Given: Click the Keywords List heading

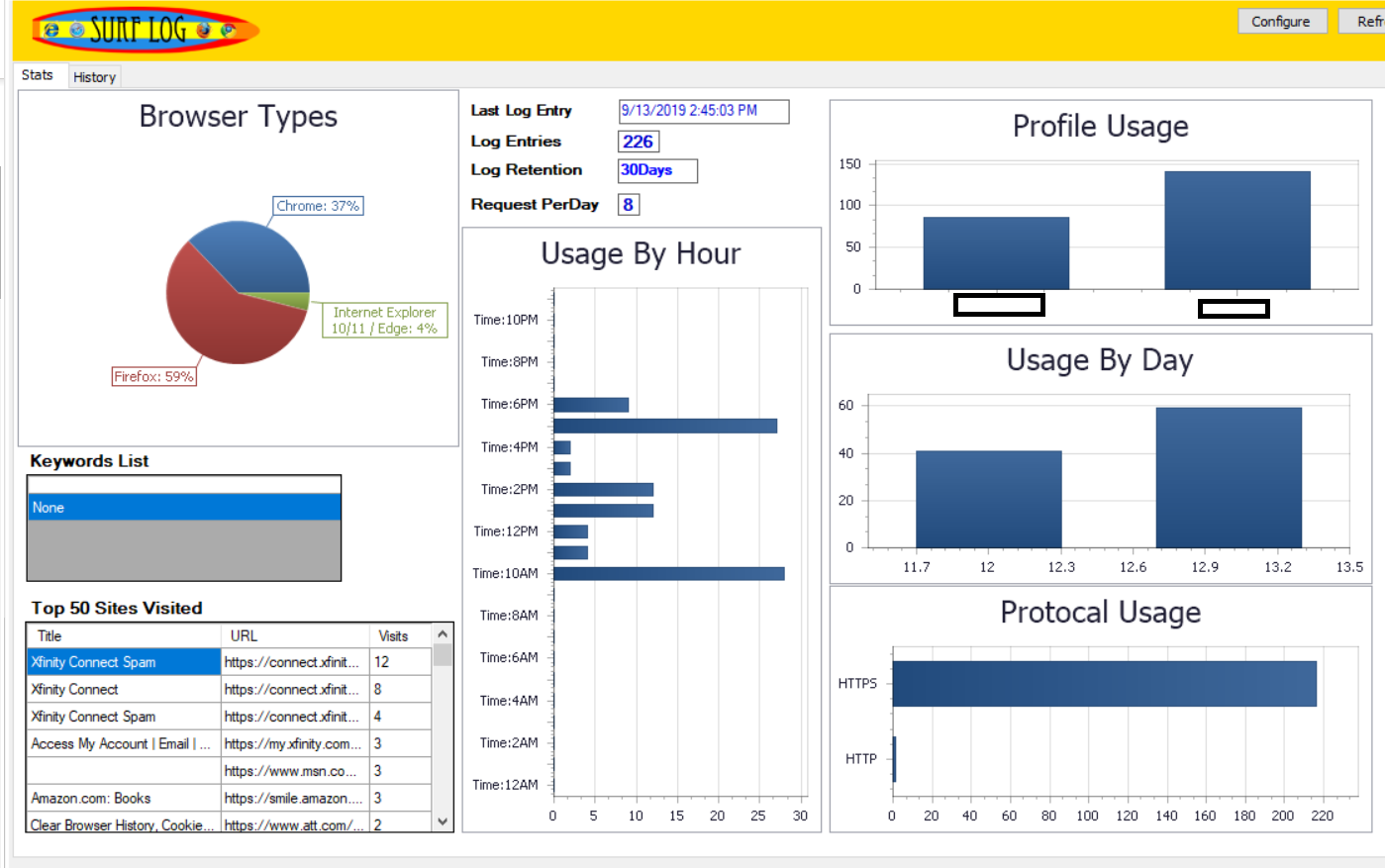Looking at the screenshot, I should click(89, 461).
